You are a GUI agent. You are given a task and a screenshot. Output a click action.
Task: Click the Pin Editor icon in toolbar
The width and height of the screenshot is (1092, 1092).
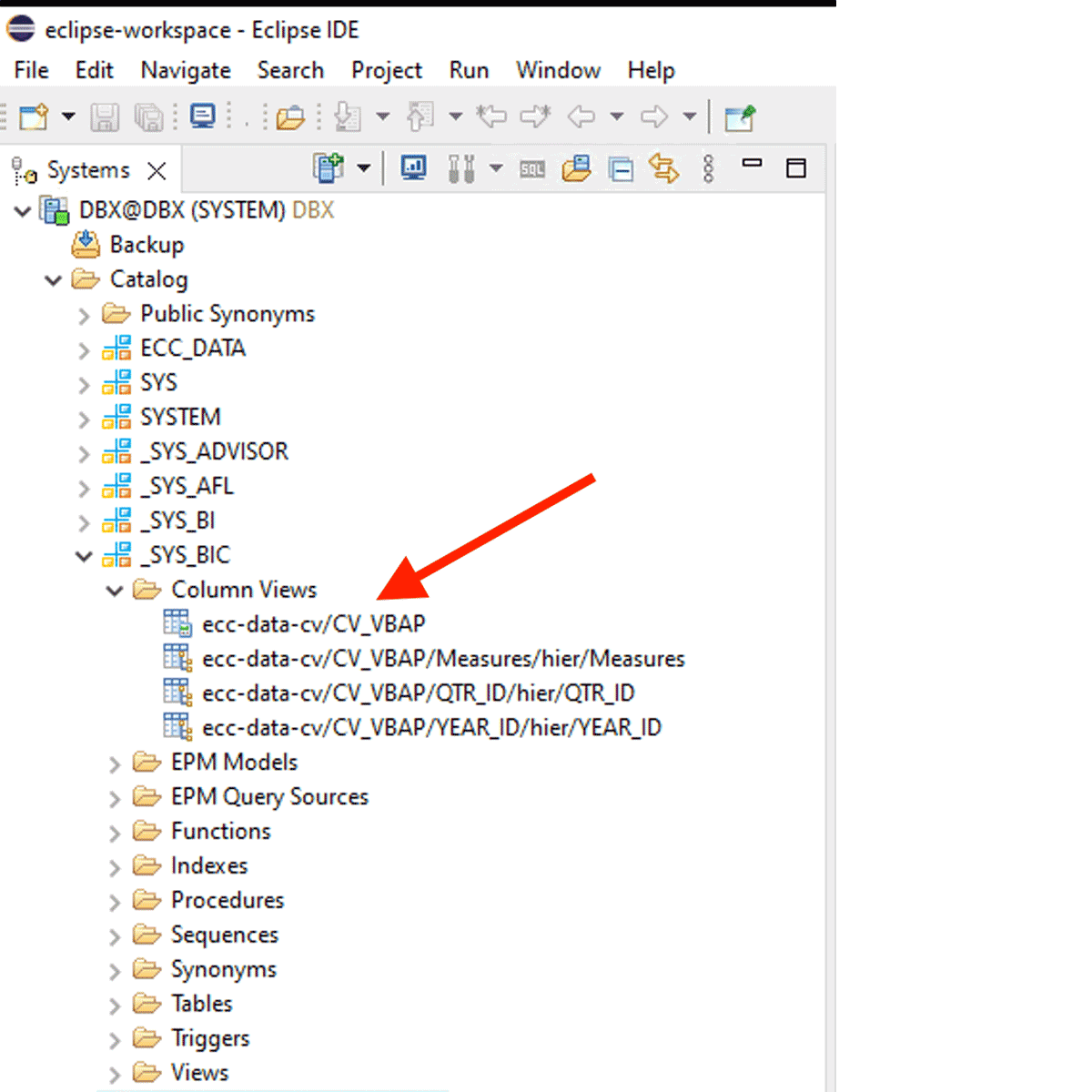pos(740,116)
